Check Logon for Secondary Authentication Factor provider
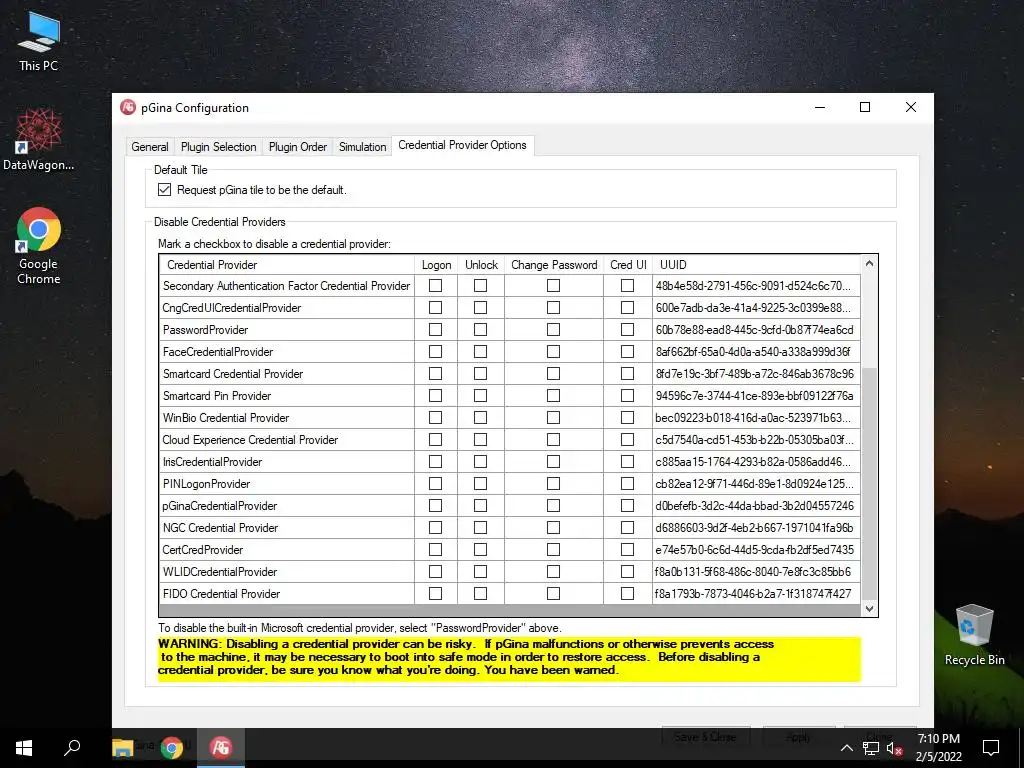This screenshot has width=1024, height=768. tap(436, 285)
